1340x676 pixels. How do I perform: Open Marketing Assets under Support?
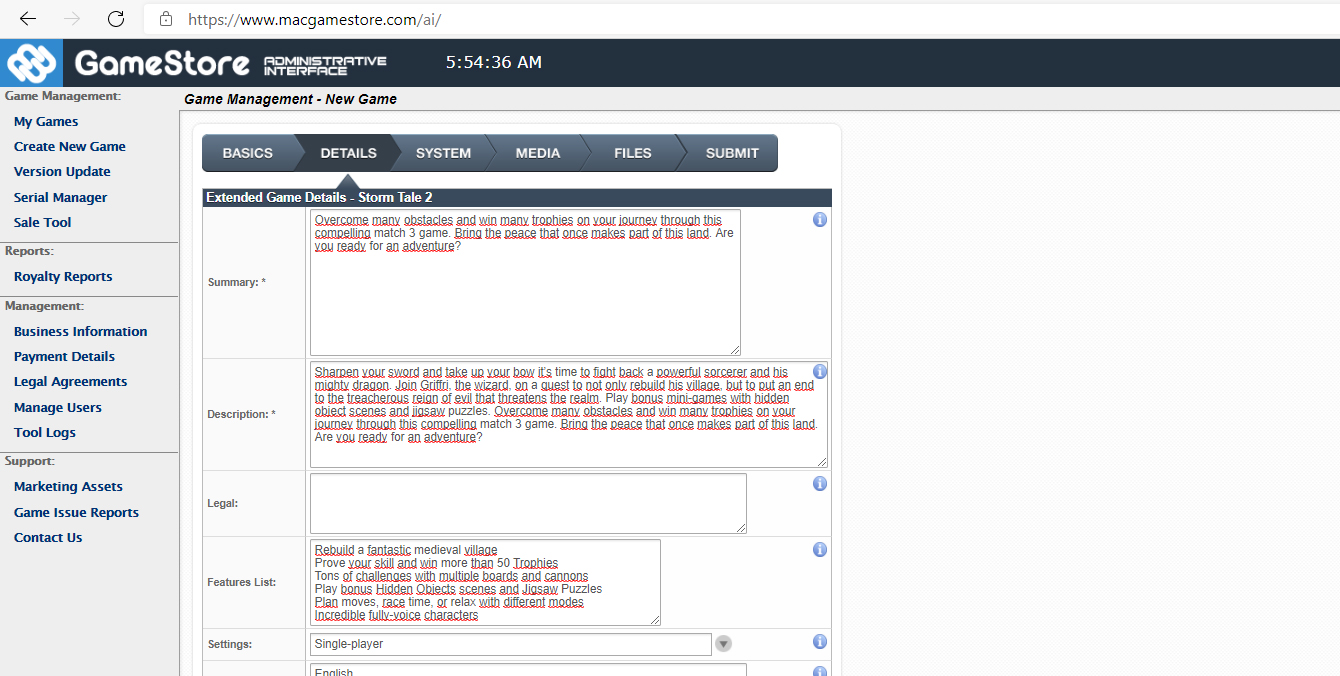[x=68, y=486]
